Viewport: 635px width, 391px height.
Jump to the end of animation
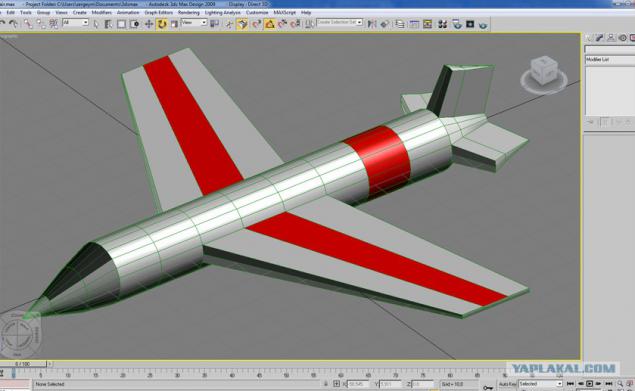608,383
